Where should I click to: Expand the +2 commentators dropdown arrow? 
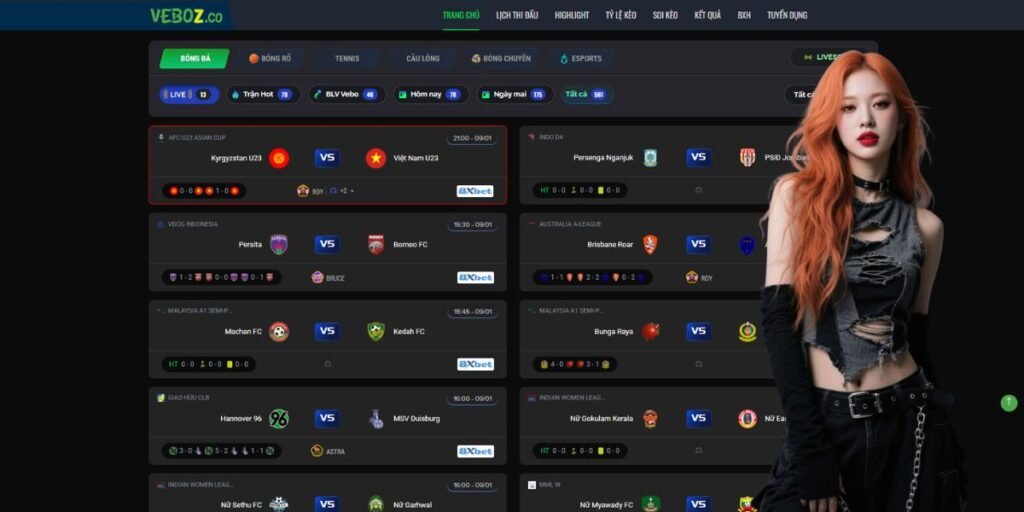[353, 191]
